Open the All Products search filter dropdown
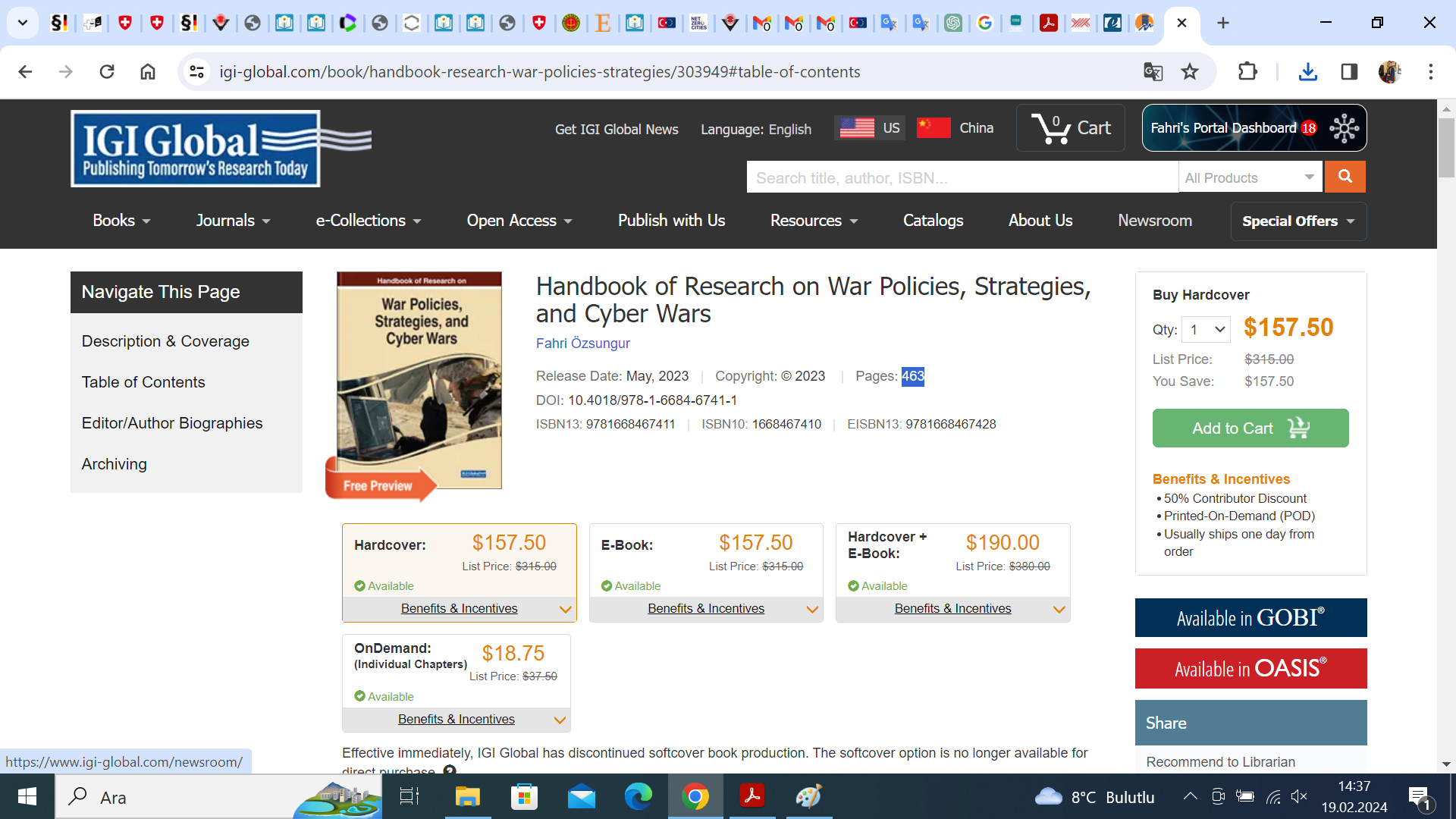This screenshot has width=1456, height=819. tap(1250, 177)
